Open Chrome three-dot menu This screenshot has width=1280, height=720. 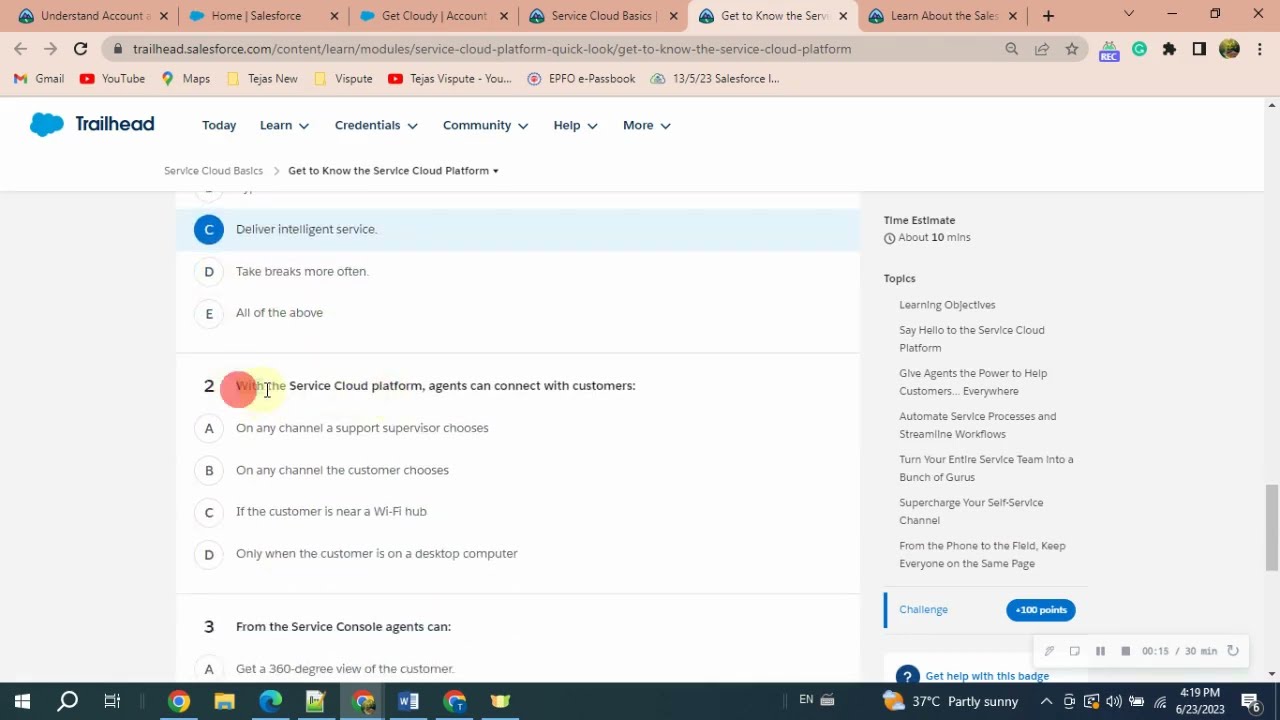tap(1258, 49)
